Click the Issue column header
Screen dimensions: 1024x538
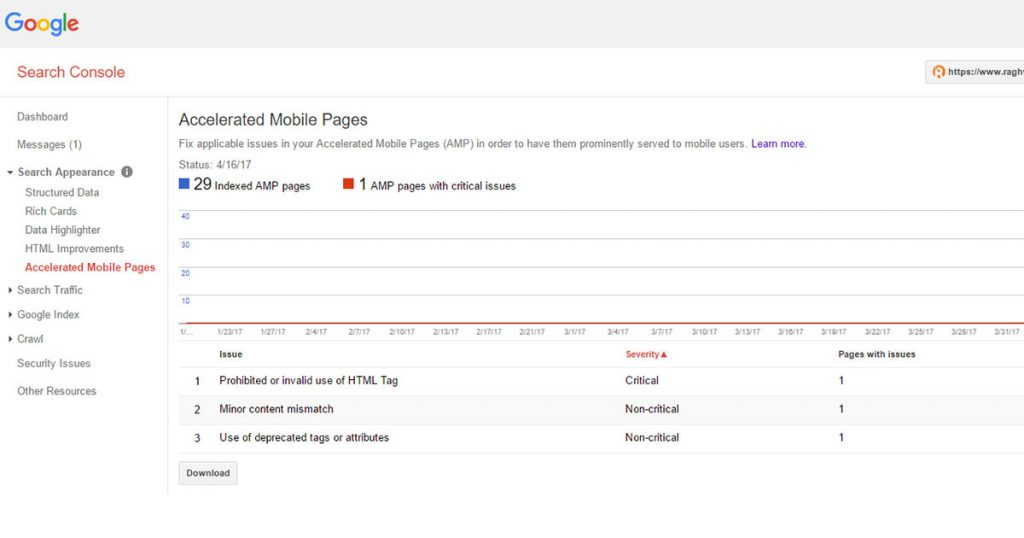point(231,354)
